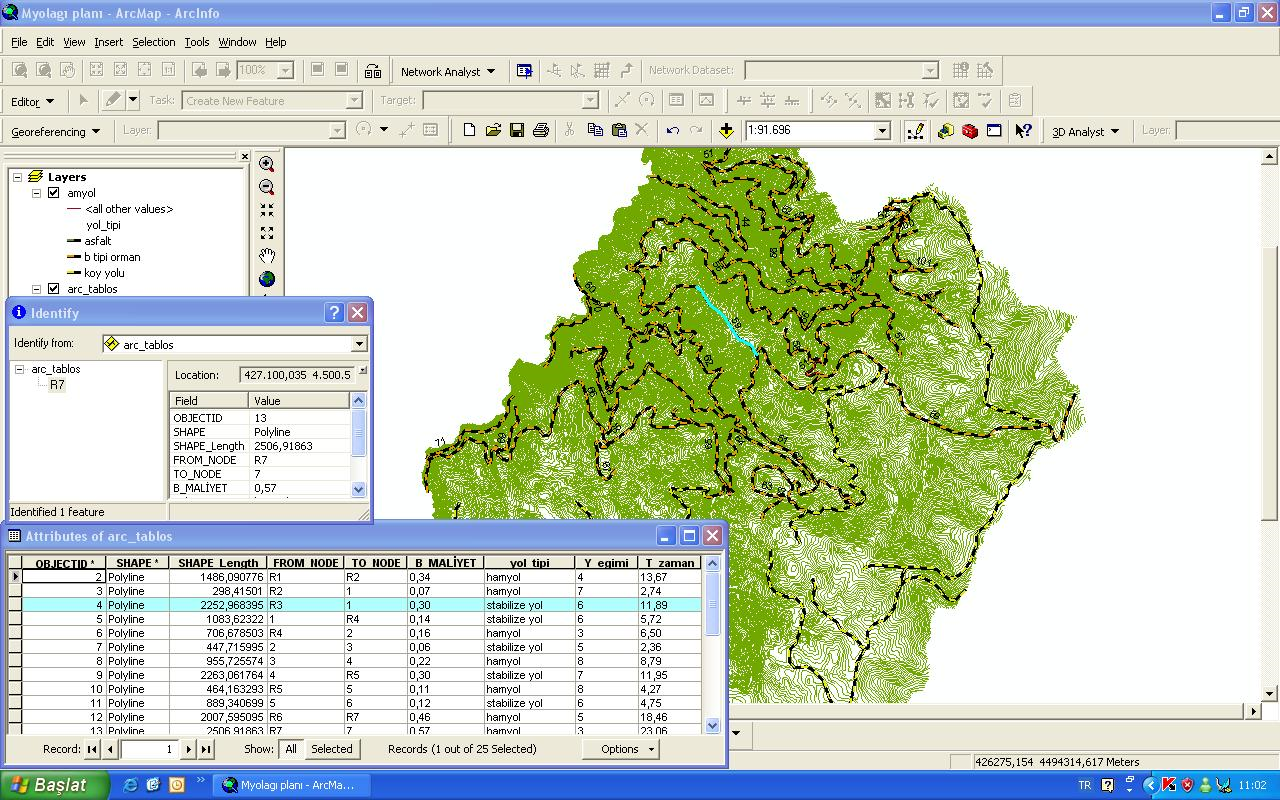The height and width of the screenshot is (800, 1280).
Task: Select the Pan hand tool
Action: [266, 256]
